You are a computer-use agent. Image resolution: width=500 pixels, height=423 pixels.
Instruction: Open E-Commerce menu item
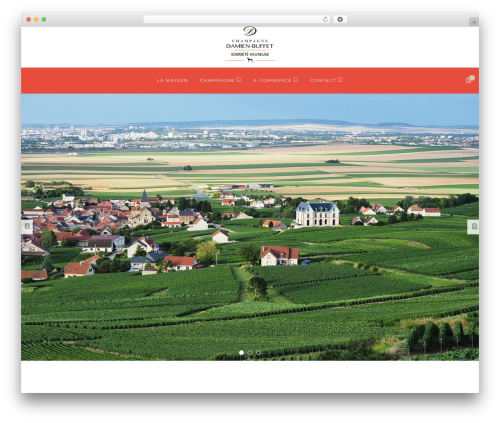272,80
